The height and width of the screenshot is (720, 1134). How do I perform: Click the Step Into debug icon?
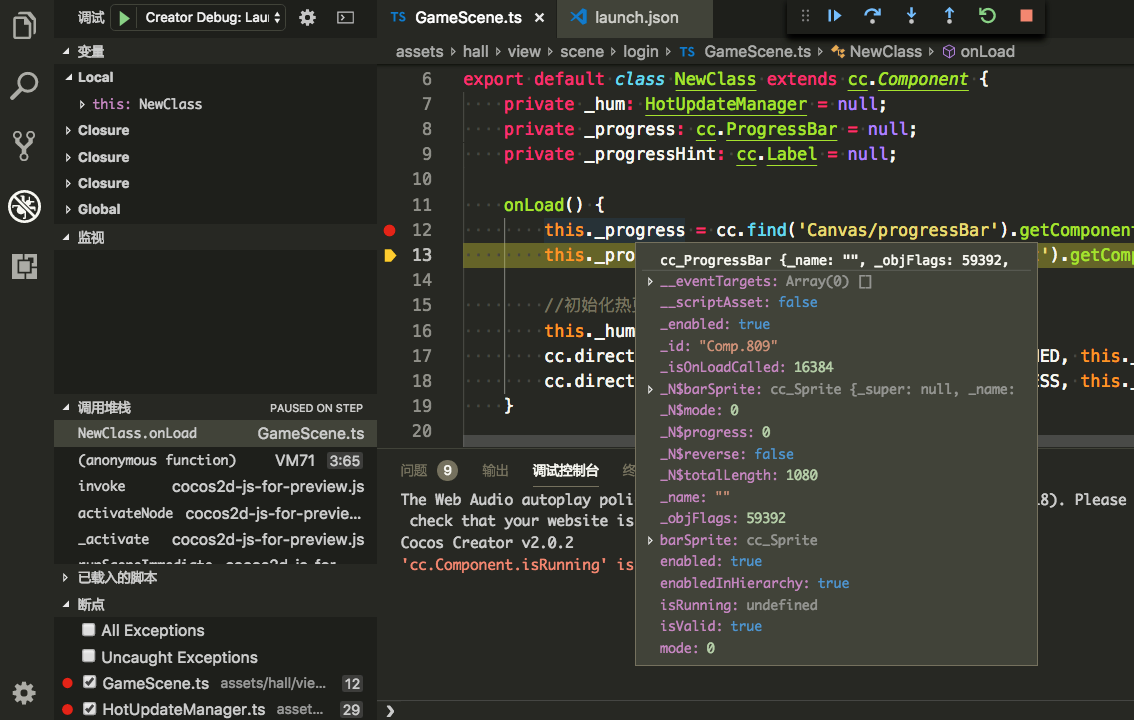tap(911, 16)
